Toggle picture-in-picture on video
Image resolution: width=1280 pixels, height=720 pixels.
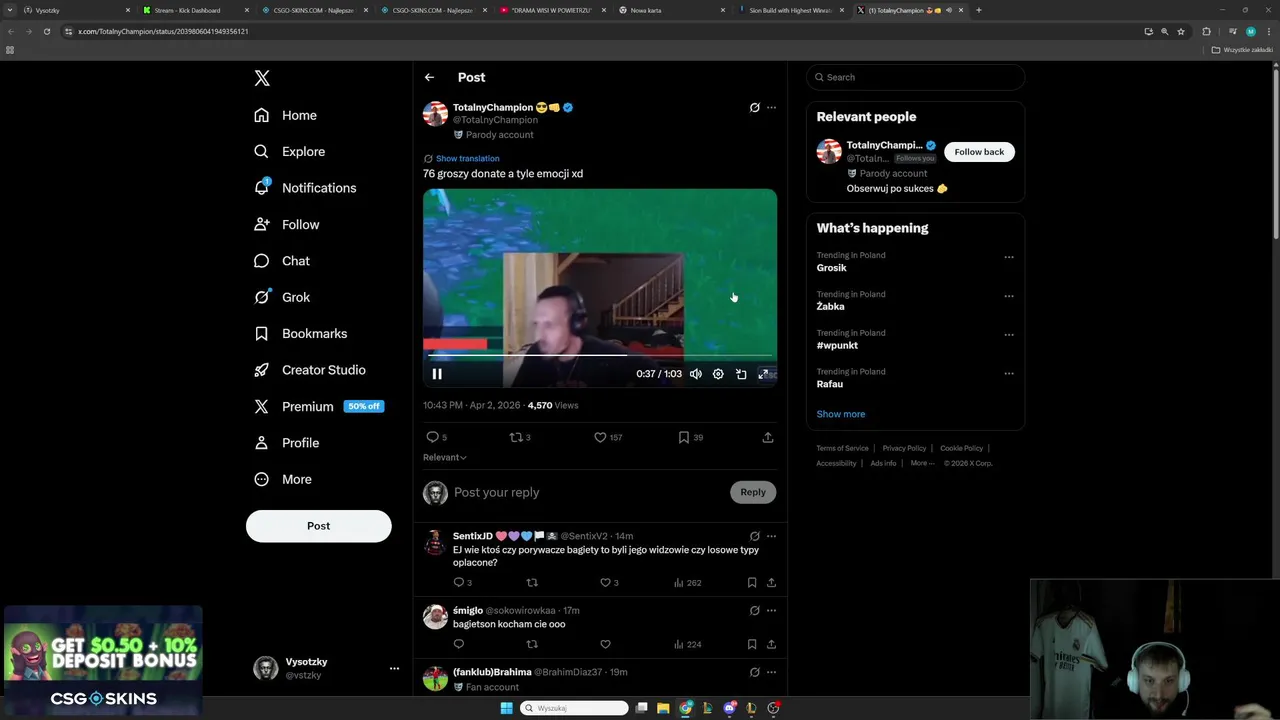tap(741, 374)
